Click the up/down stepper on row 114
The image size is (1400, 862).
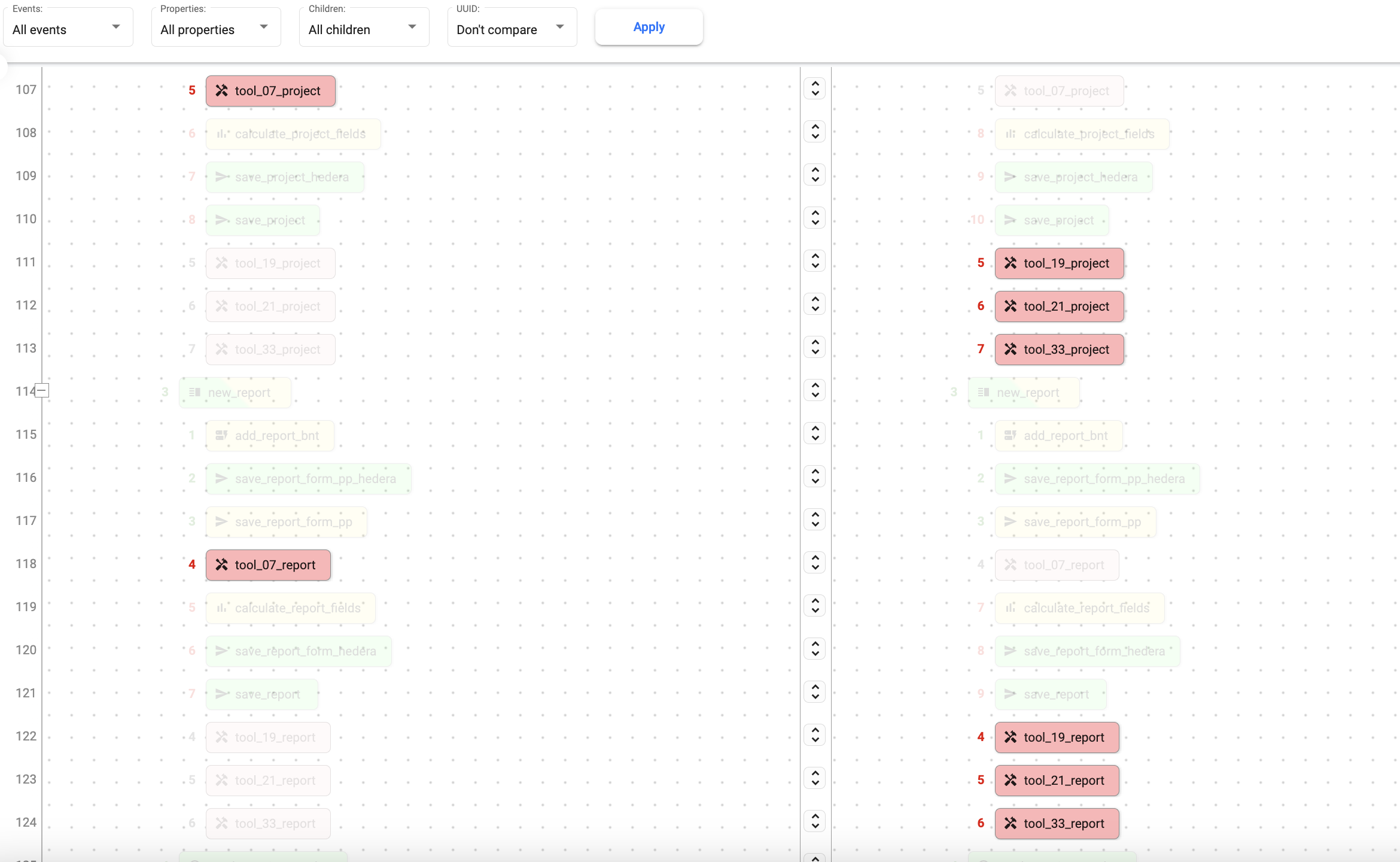tap(815, 390)
